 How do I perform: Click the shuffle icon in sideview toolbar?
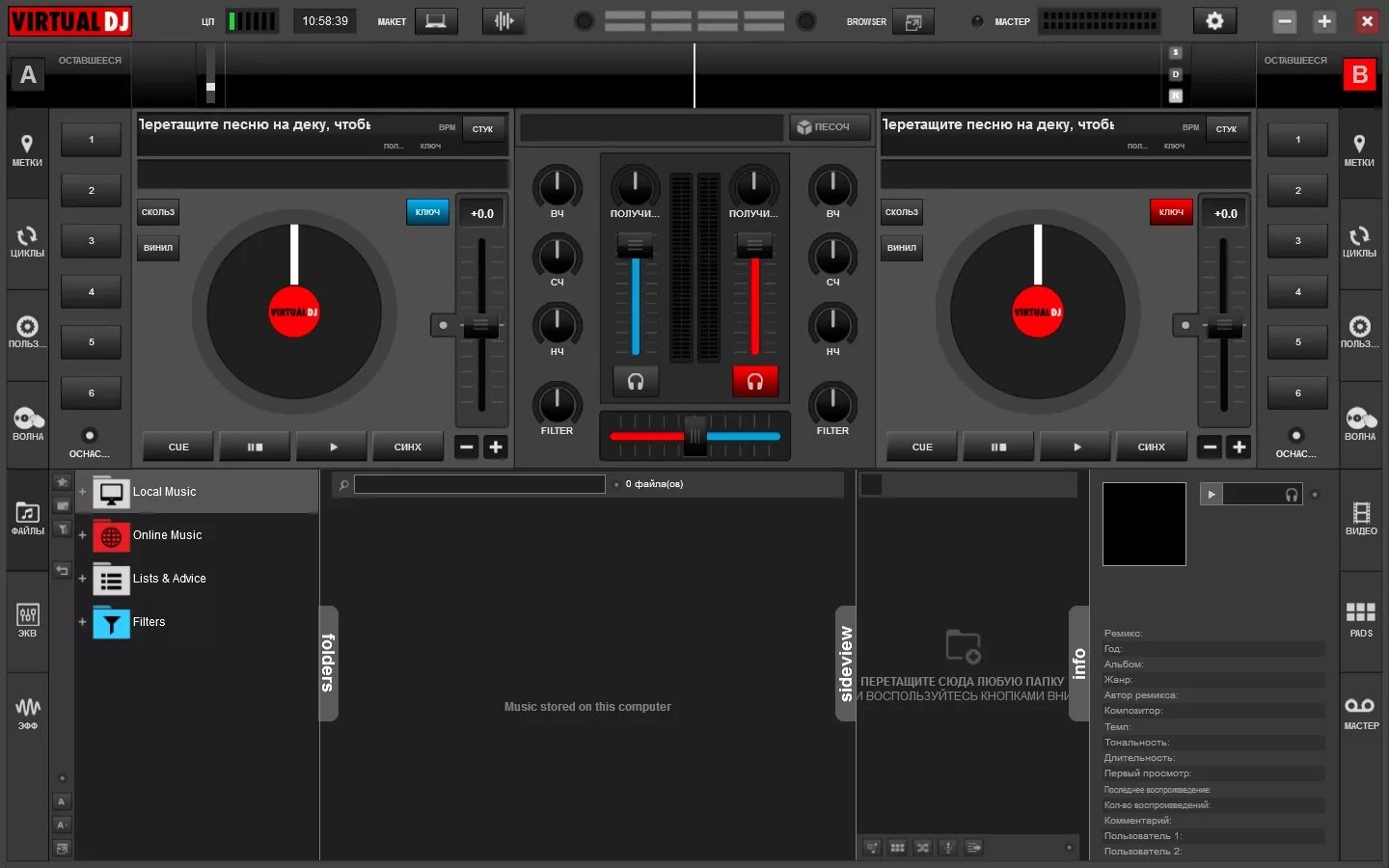tap(923, 847)
